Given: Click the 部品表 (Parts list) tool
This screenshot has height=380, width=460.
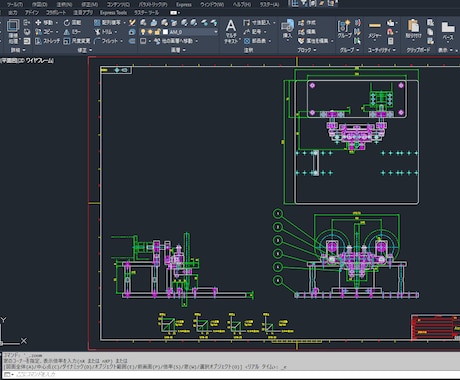Looking at the screenshot, I should coord(254,41).
